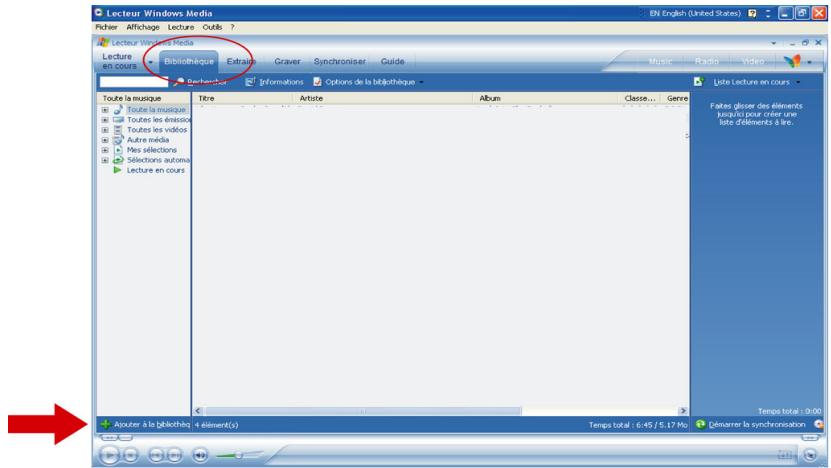Open the Radio online link
This screenshot has width=831, height=468.
click(706, 61)
